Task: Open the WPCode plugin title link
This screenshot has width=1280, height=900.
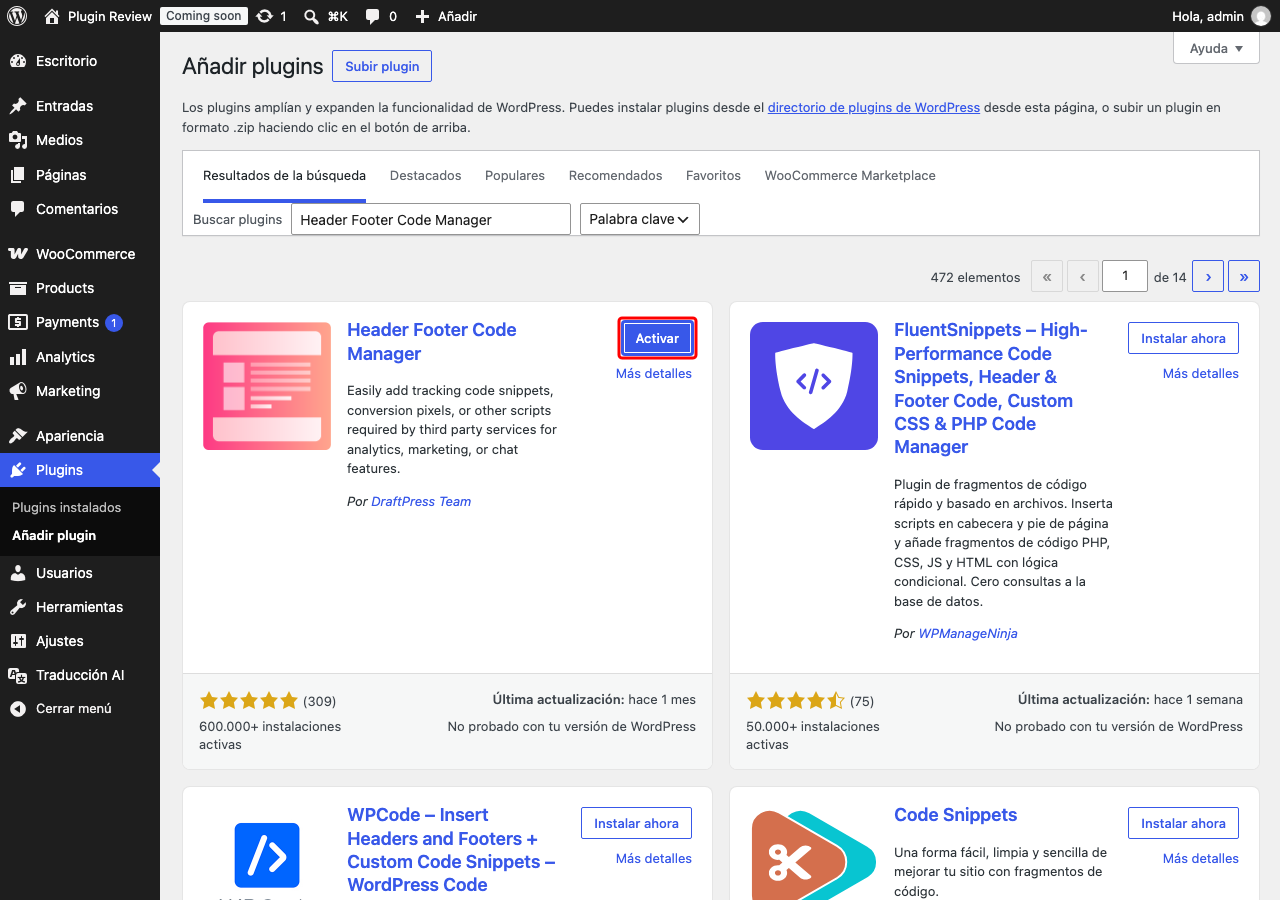Action: 451,850
